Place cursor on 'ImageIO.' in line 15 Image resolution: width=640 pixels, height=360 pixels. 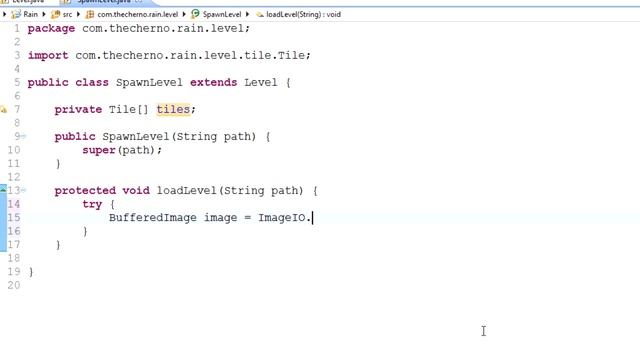tap(284, 218)
